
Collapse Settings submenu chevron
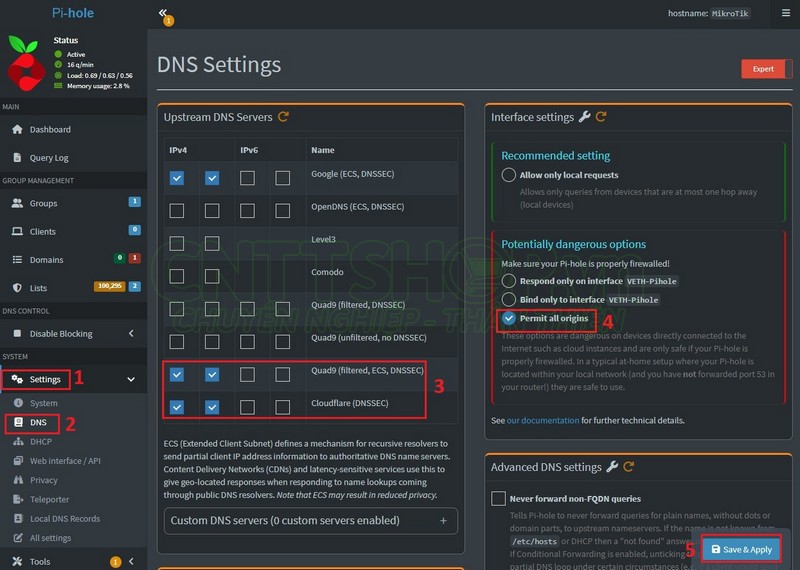pyautogui.click(x=131, y=379)
